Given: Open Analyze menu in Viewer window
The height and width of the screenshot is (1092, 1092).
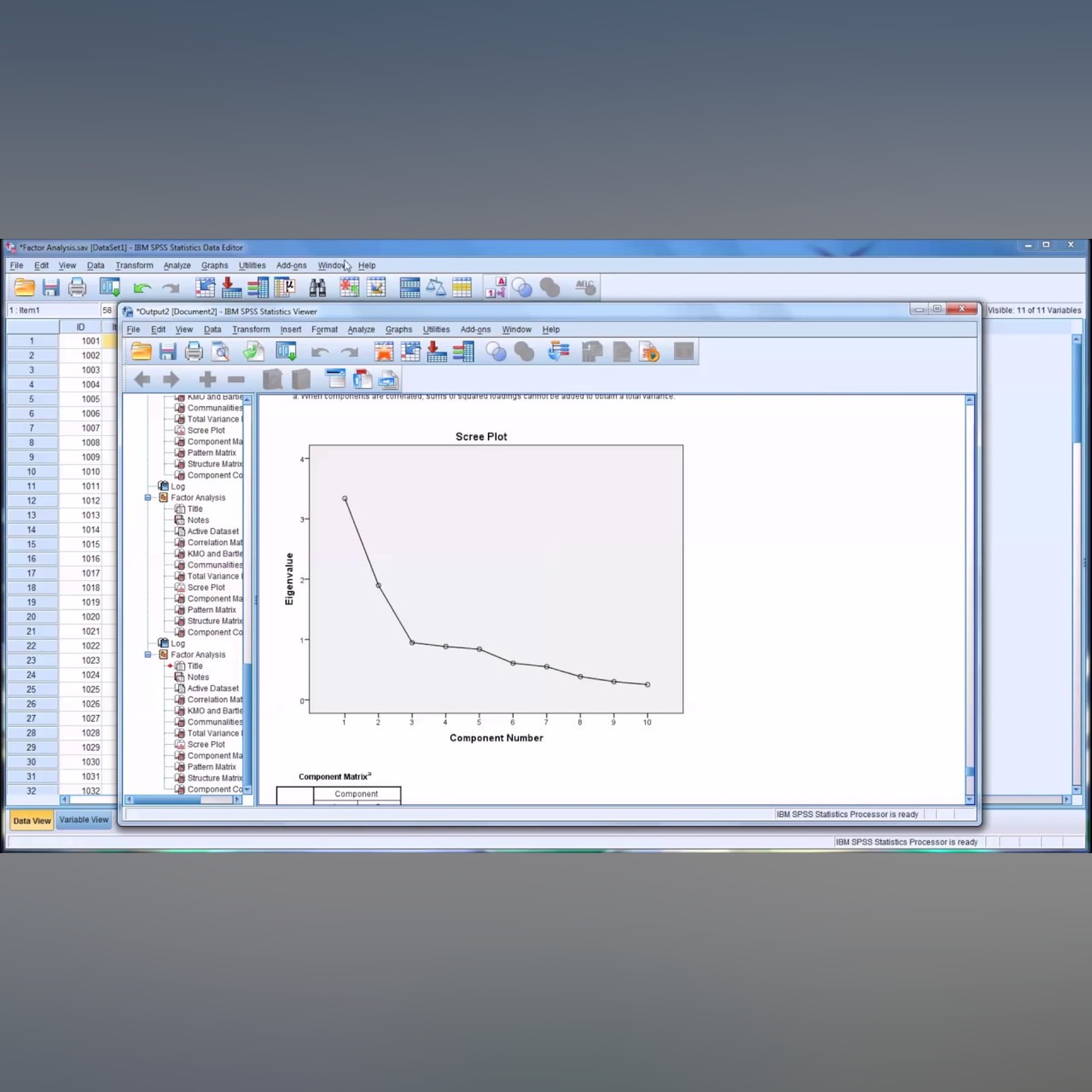Looking at the screenshot, I should [x=361, y=329].
